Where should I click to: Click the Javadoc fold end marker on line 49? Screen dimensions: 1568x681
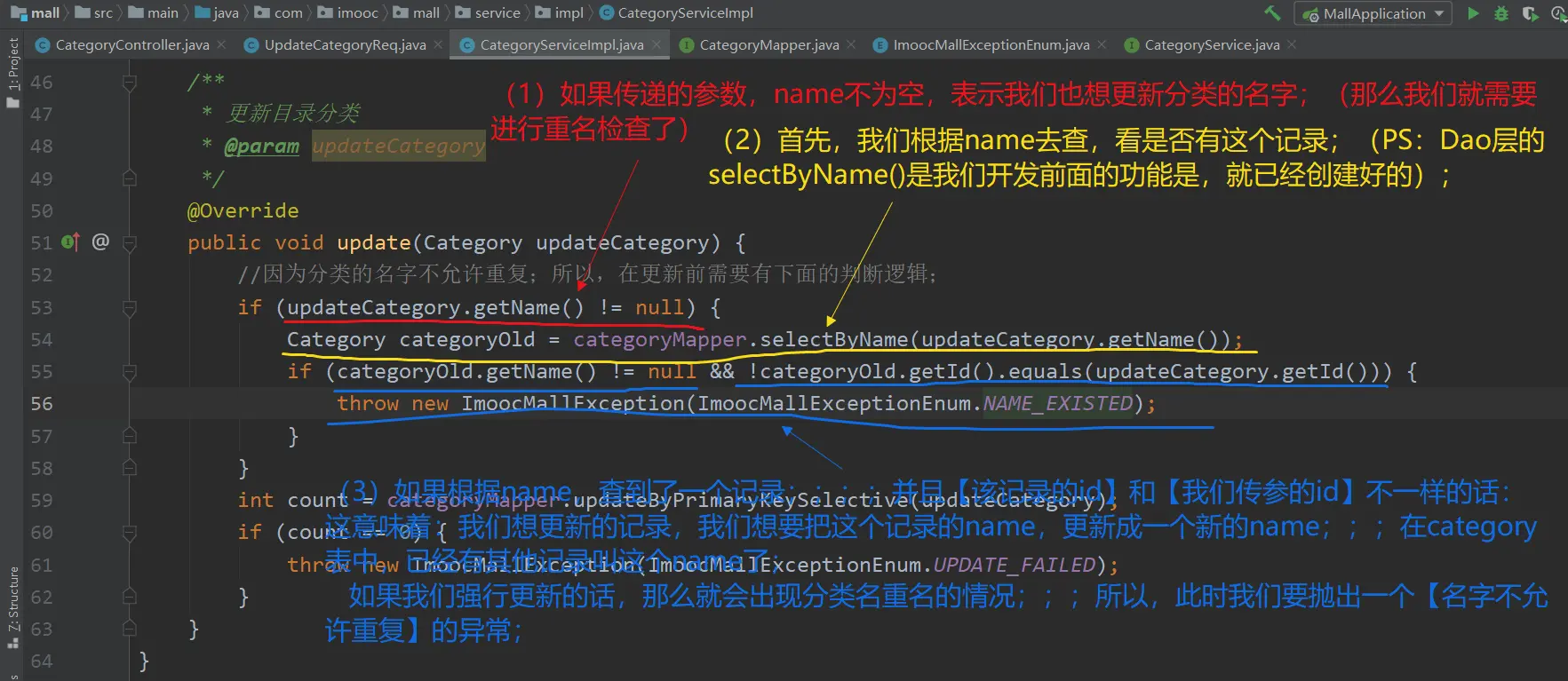point(130,178)
